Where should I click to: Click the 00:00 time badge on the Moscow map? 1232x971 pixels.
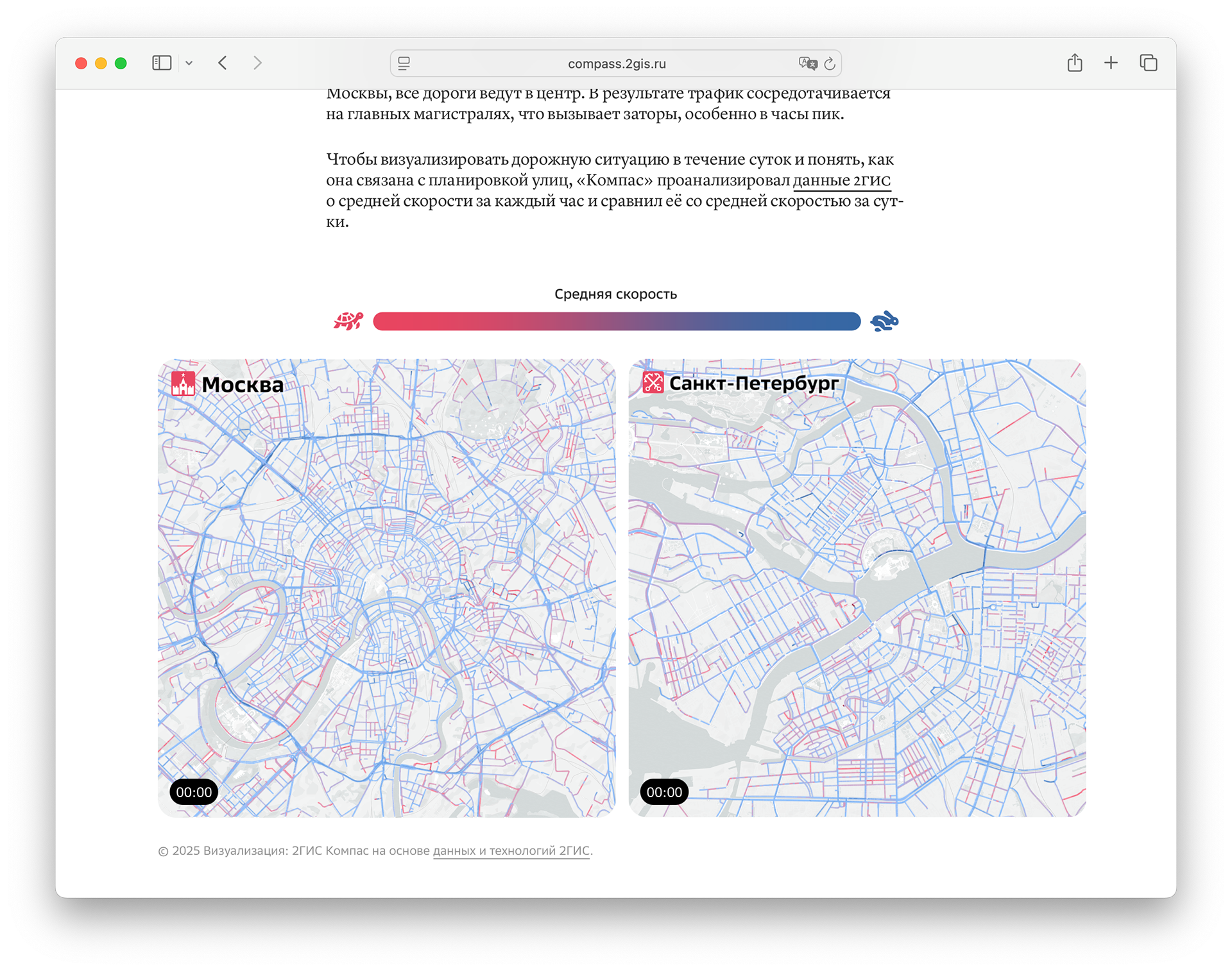click(x=194, y=792)
